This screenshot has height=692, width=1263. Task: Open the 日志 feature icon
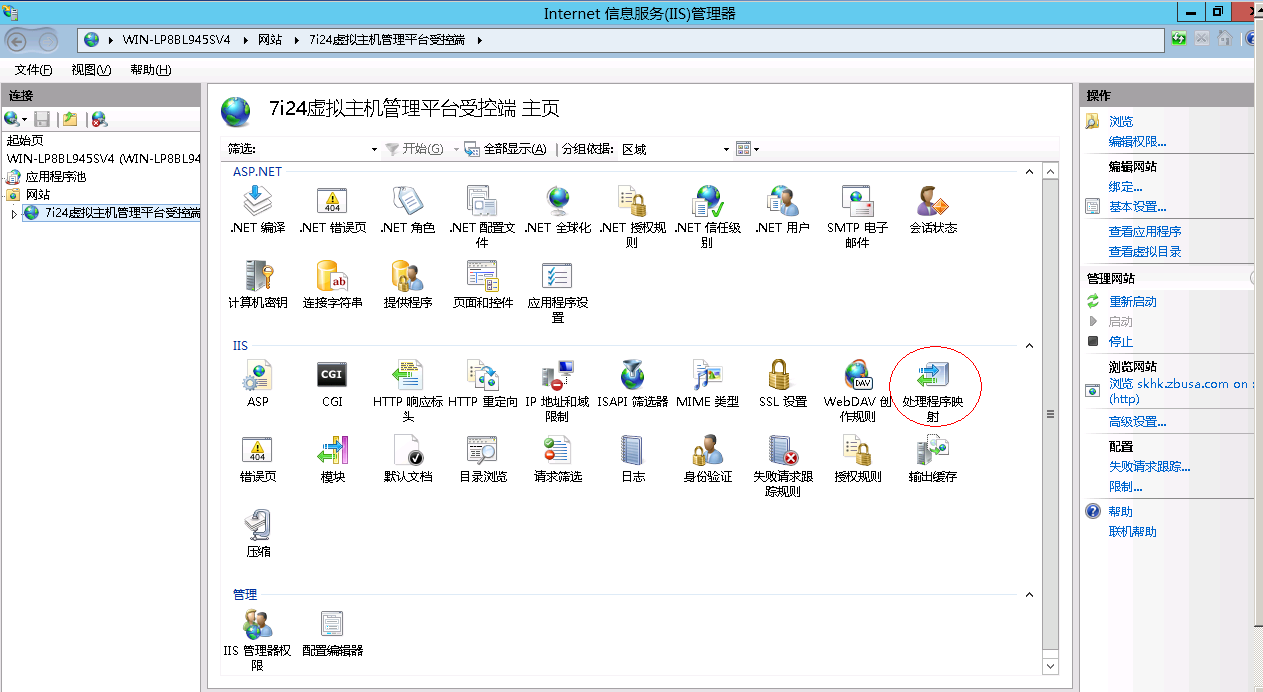[632, 451]
